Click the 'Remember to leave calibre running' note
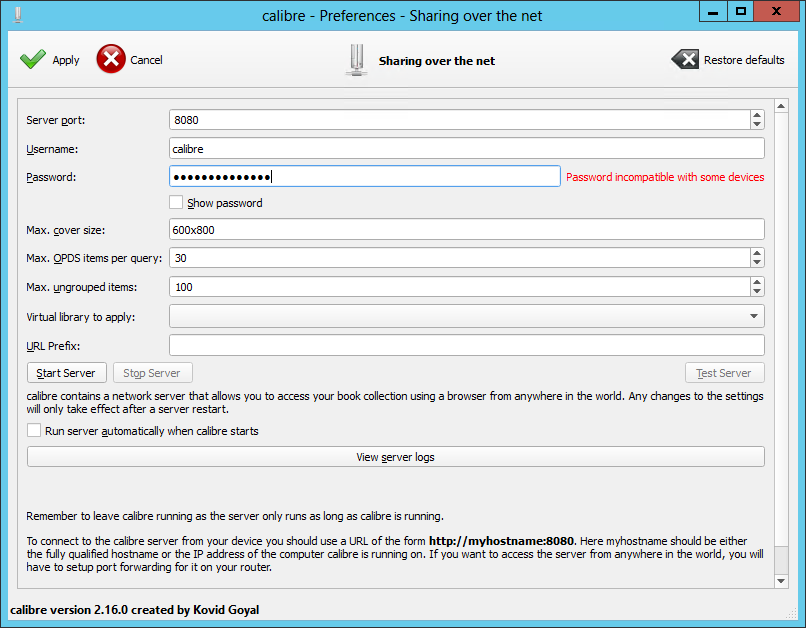The image size is (806, 628). pos(235,516)
